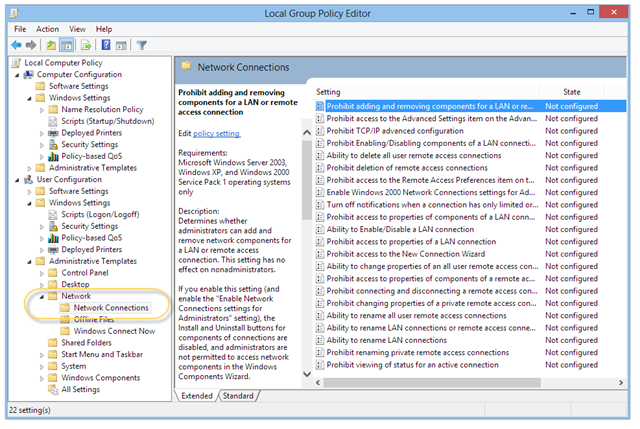
Task: Open the Action menu
Action: click(x=47, y=29)
